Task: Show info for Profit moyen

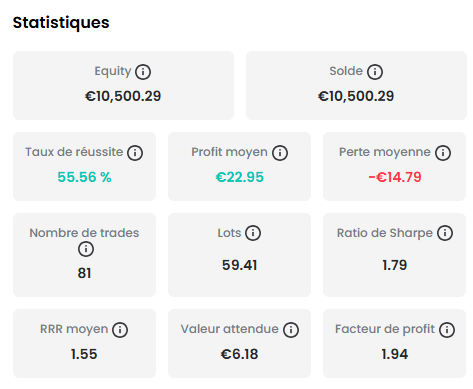Action: point(280,153)
